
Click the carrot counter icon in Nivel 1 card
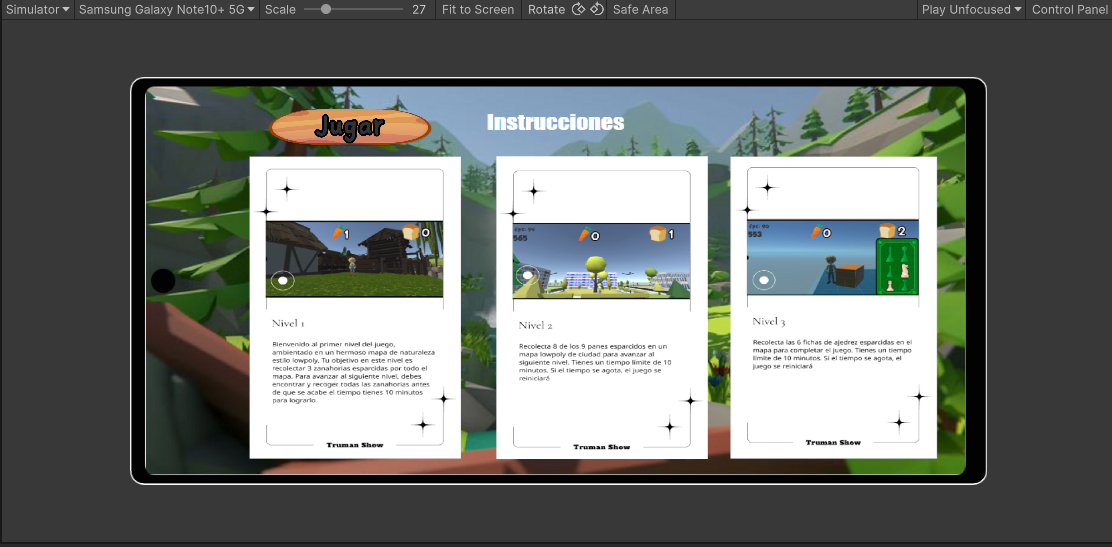pos(338,232)
